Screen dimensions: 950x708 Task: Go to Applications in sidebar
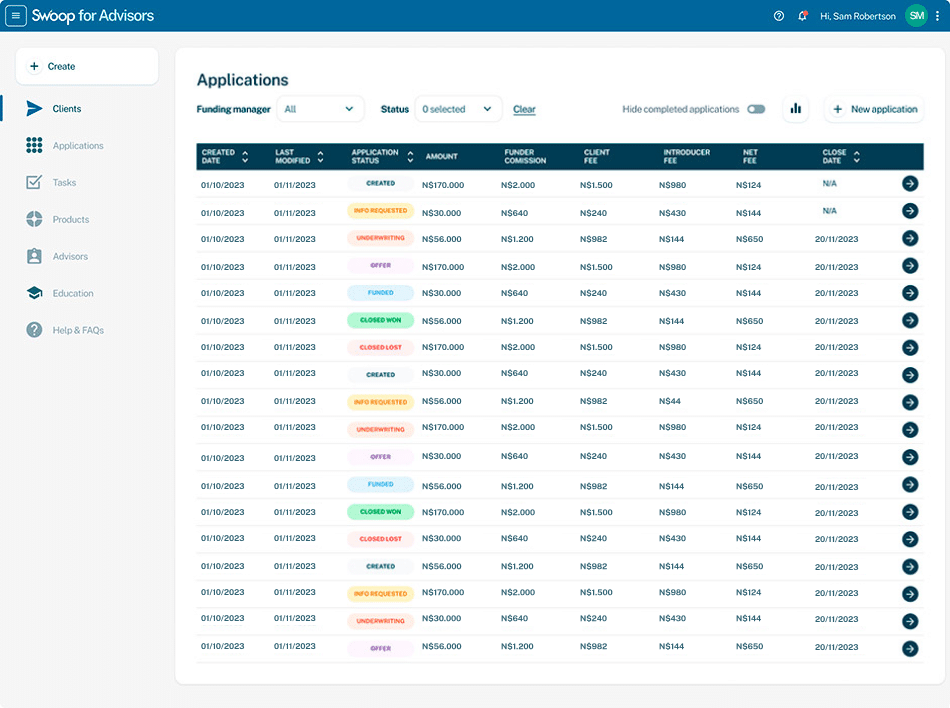77,146
